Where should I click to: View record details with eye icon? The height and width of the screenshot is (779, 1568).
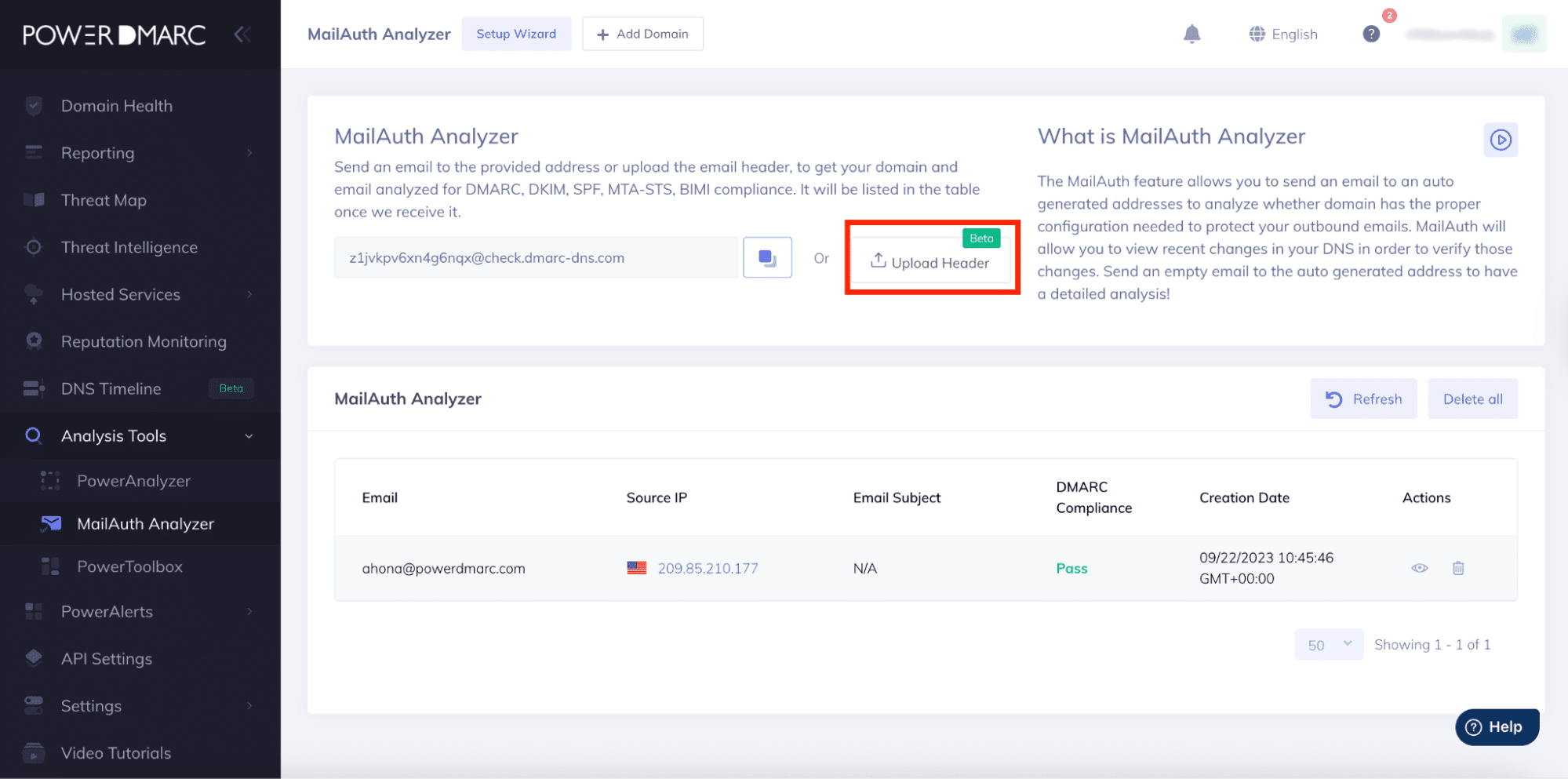coord(1419,568)
